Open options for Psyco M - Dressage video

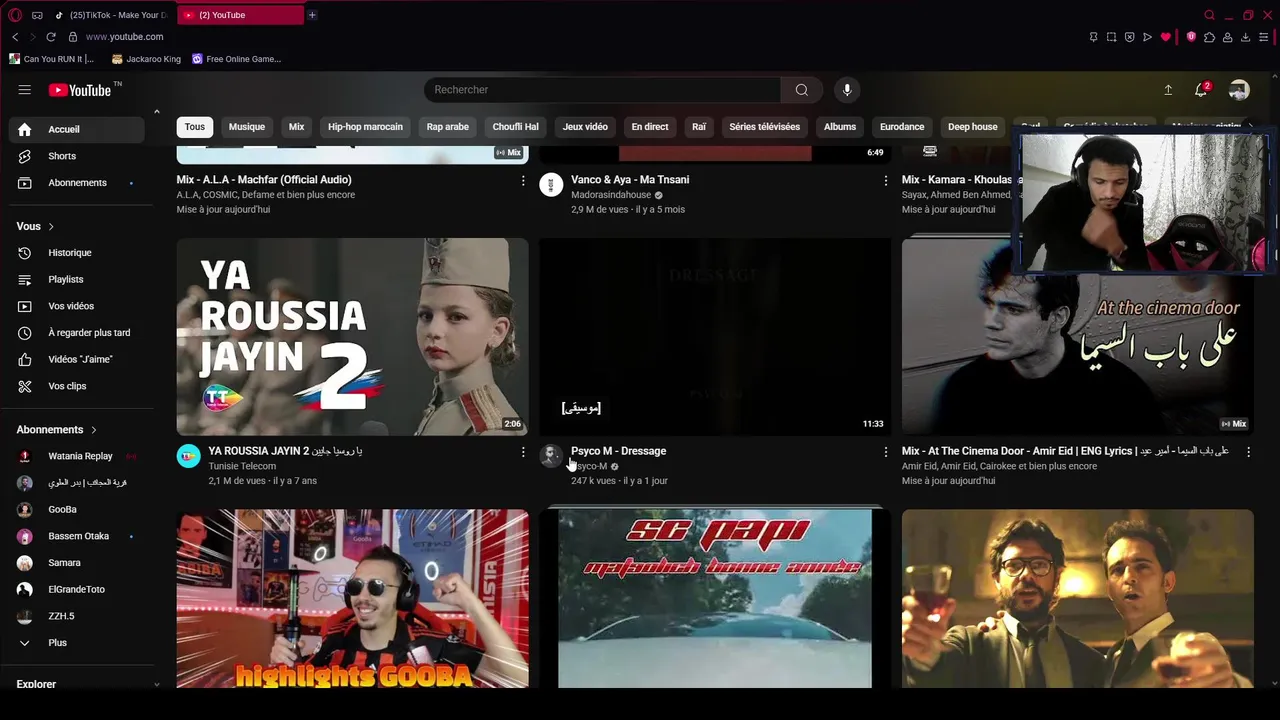[x=885, y=452]
